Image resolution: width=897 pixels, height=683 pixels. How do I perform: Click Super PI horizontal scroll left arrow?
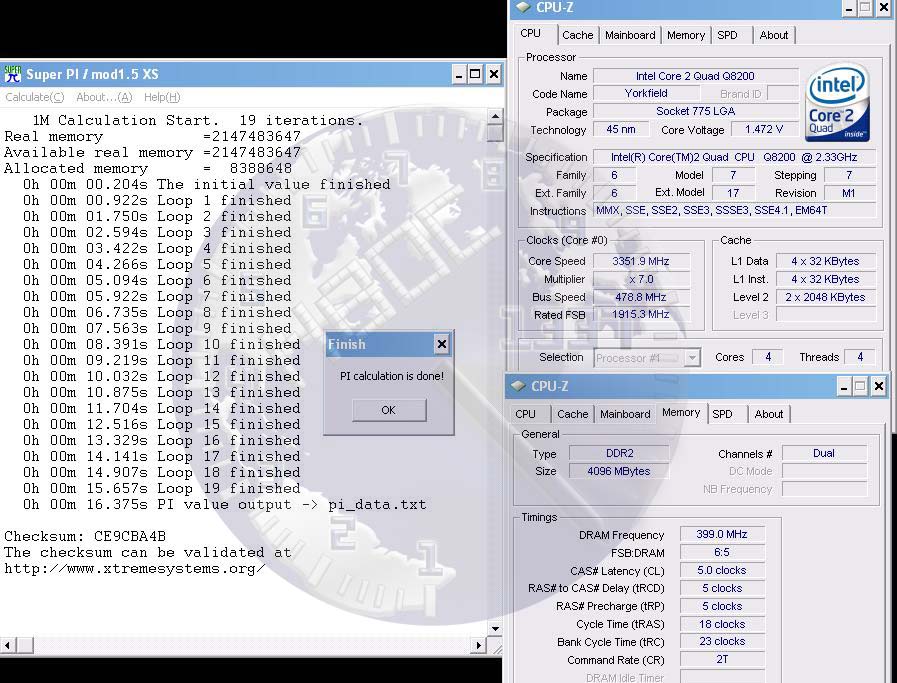(x=7, y=646)
